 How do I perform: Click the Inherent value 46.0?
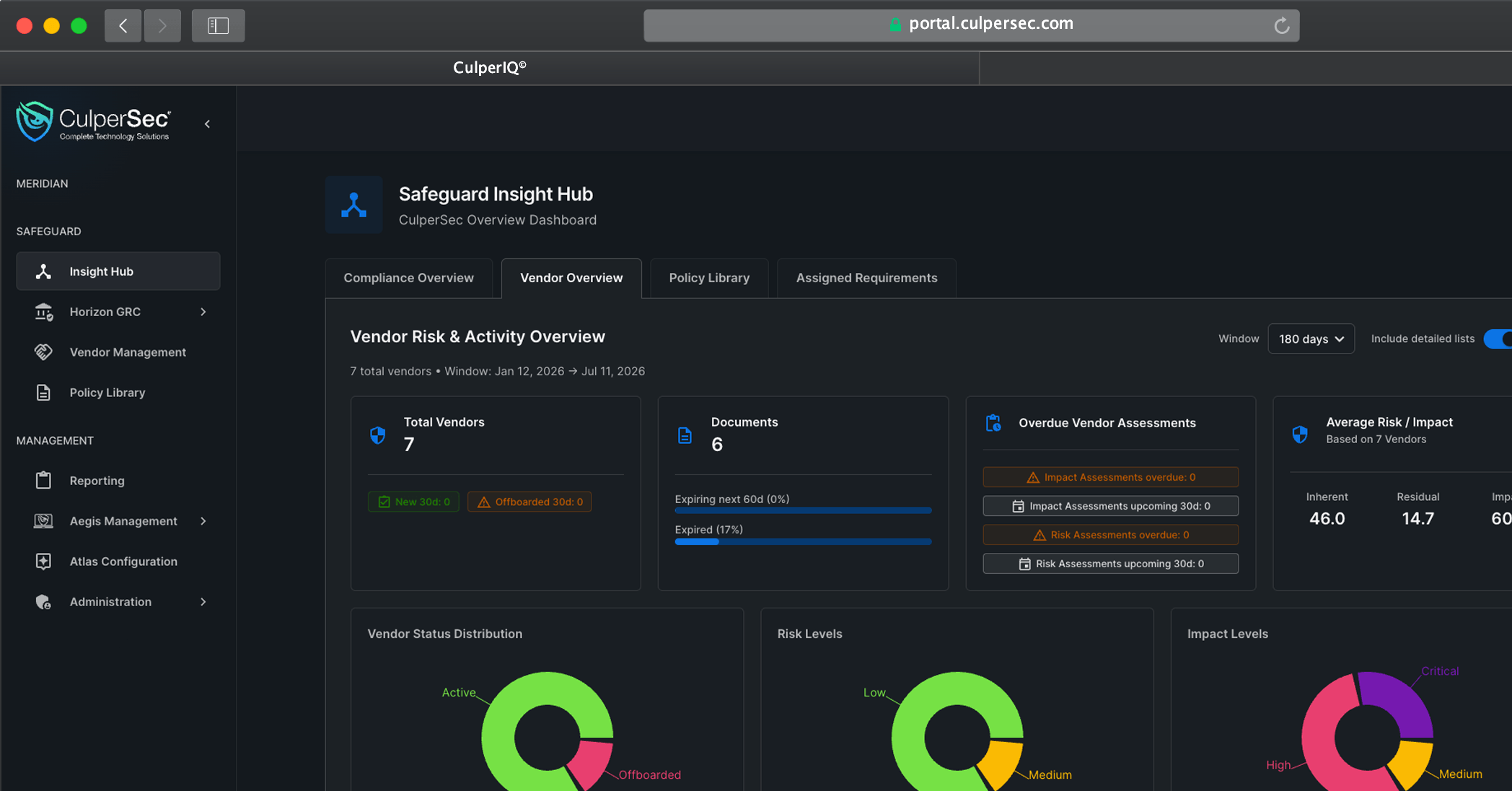click(1327, 519)
